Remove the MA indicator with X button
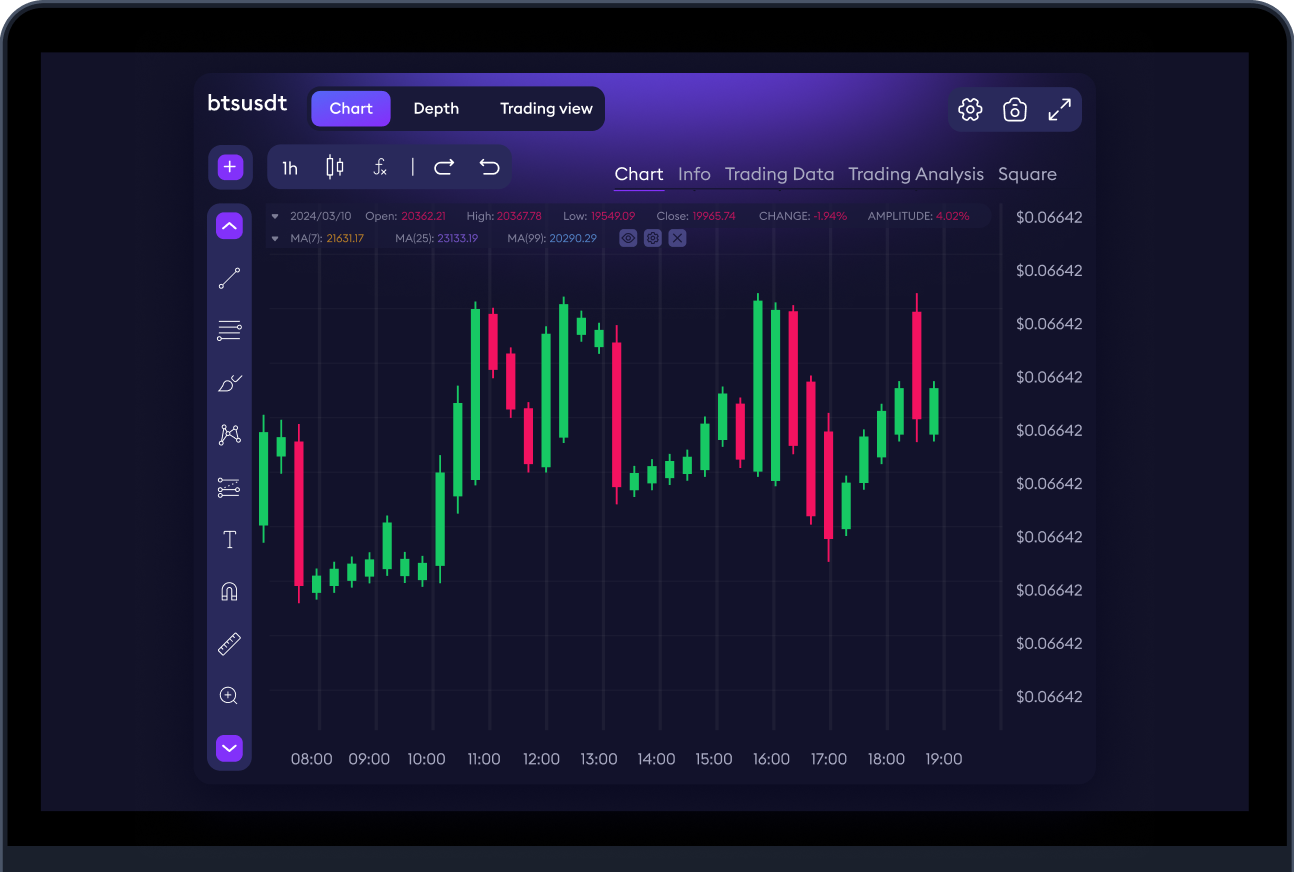The width and height of the screenshot is (1294, 872). click(x=677, y=238)
